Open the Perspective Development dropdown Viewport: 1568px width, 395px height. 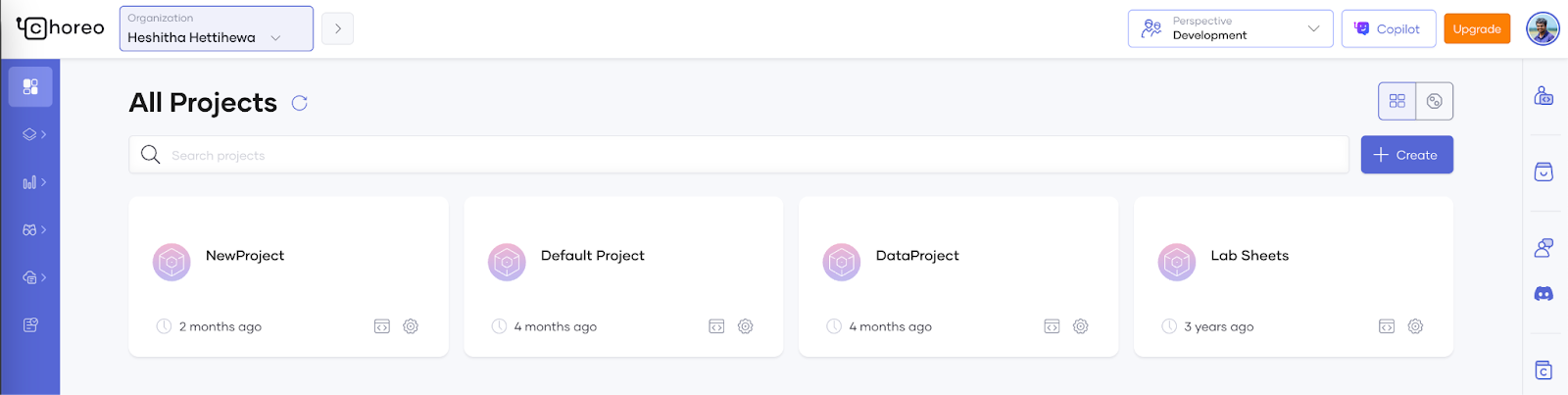[1230, 28]
